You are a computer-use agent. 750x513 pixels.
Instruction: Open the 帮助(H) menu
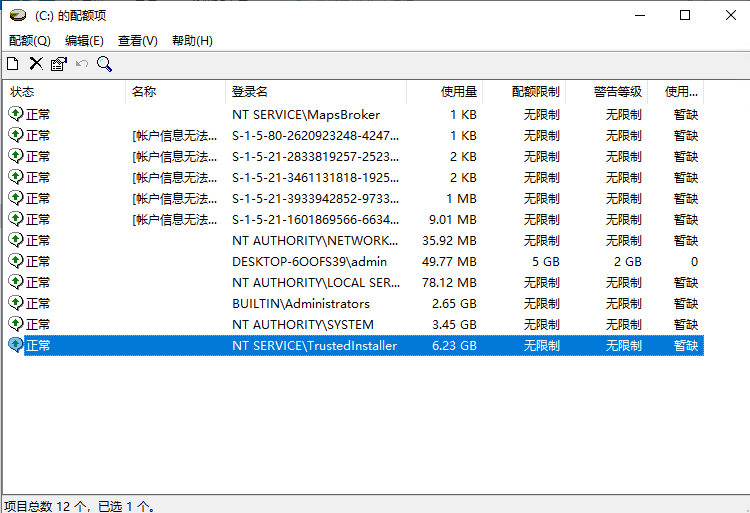pyautogui.click(x=192, y=41)
